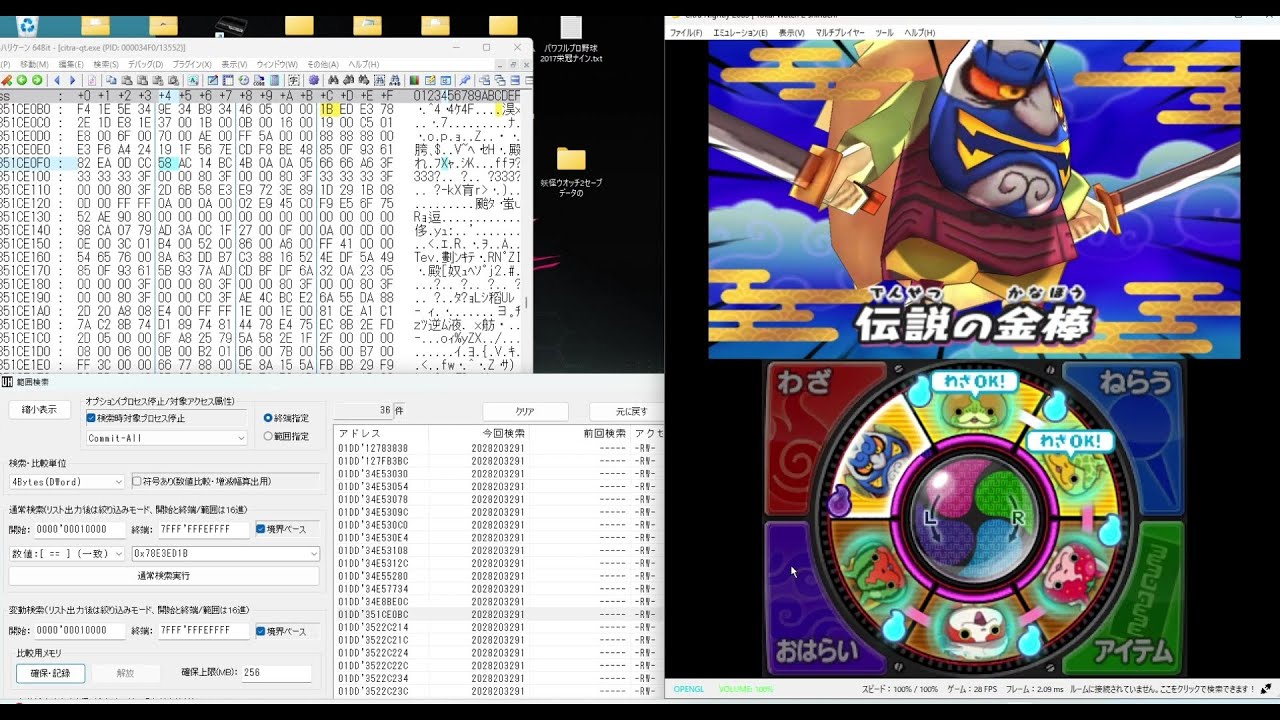Tap the white cat yokai at wheel bottom

(x=975, y=629)
